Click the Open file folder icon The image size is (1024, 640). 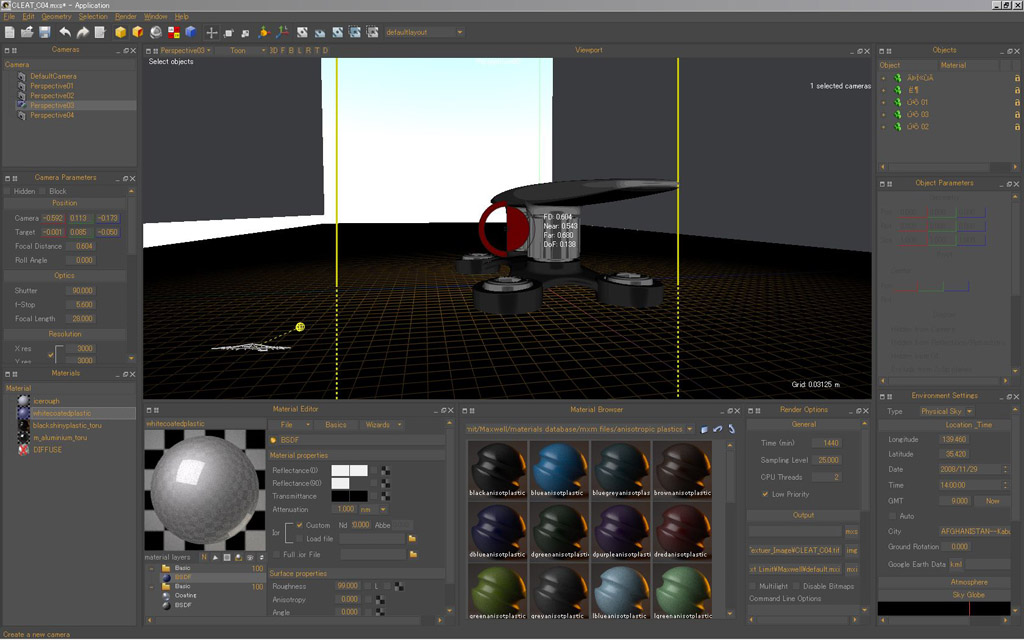click(27, 32)
